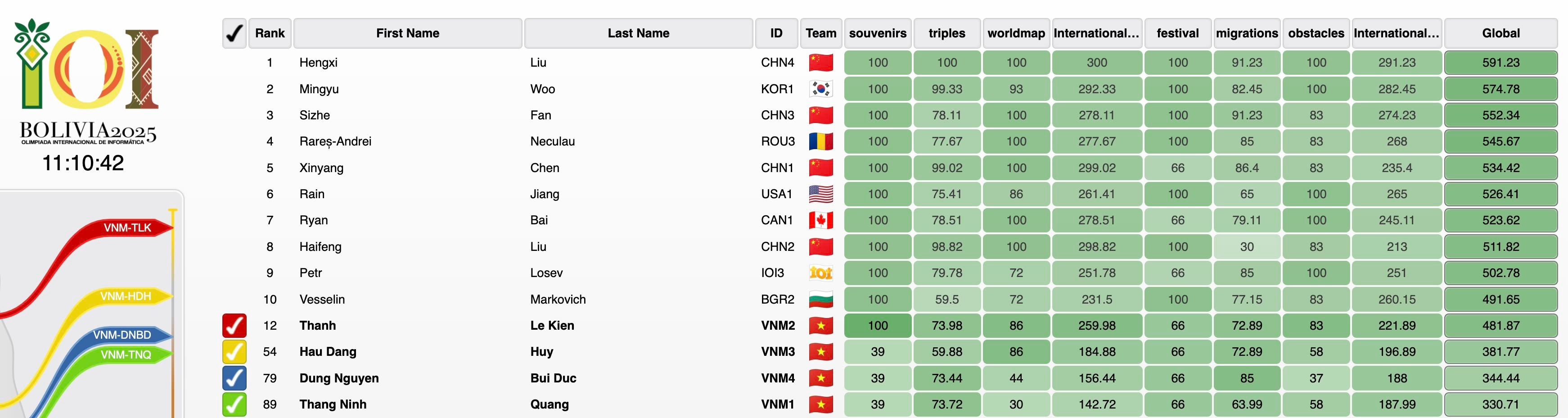The height and width of the screenshot is (418, 1568).
Task: Sort by the triples task column
Action: click(x=946, y=33)
